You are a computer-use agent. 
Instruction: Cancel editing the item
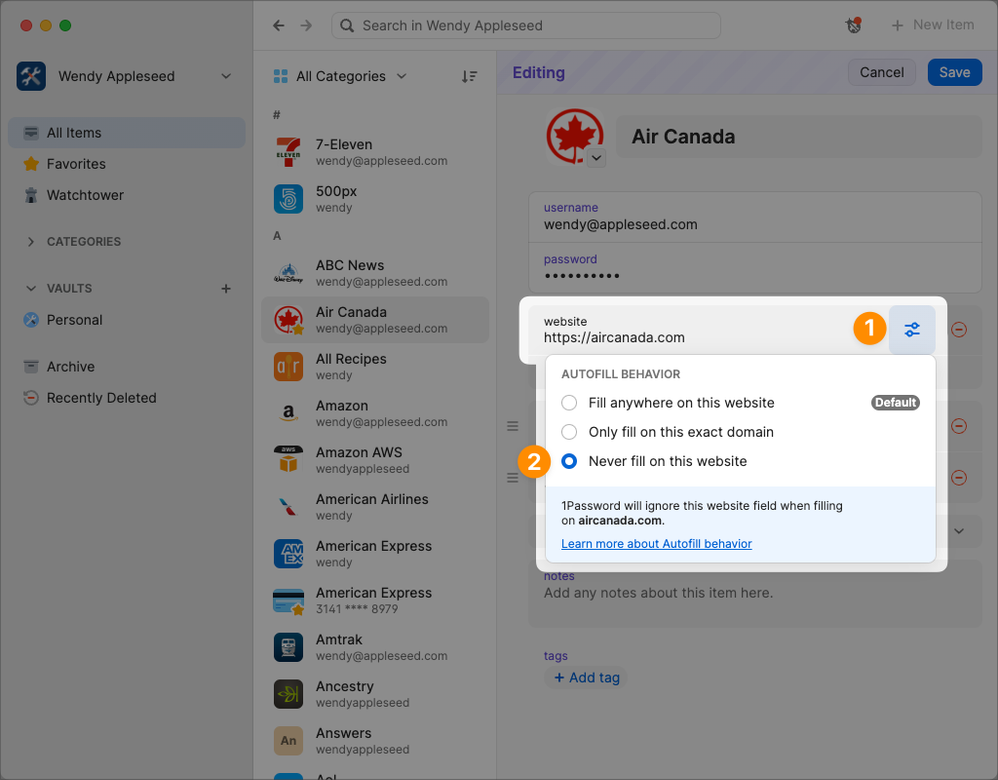(x=882, y=73)
